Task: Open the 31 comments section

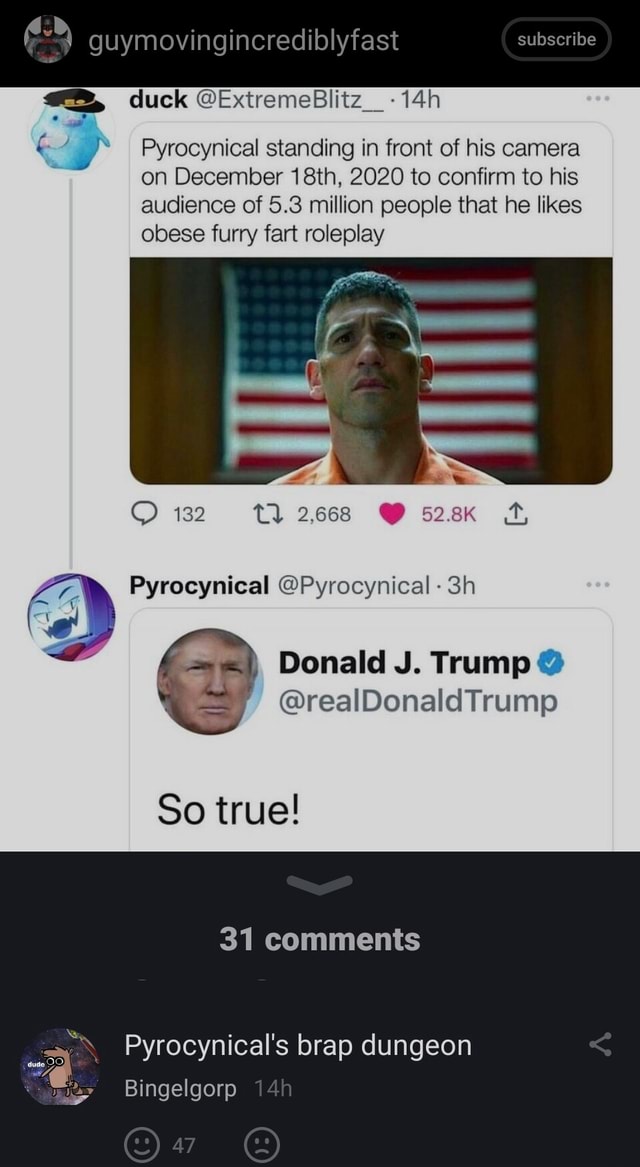Action: [x=319, y=939]
